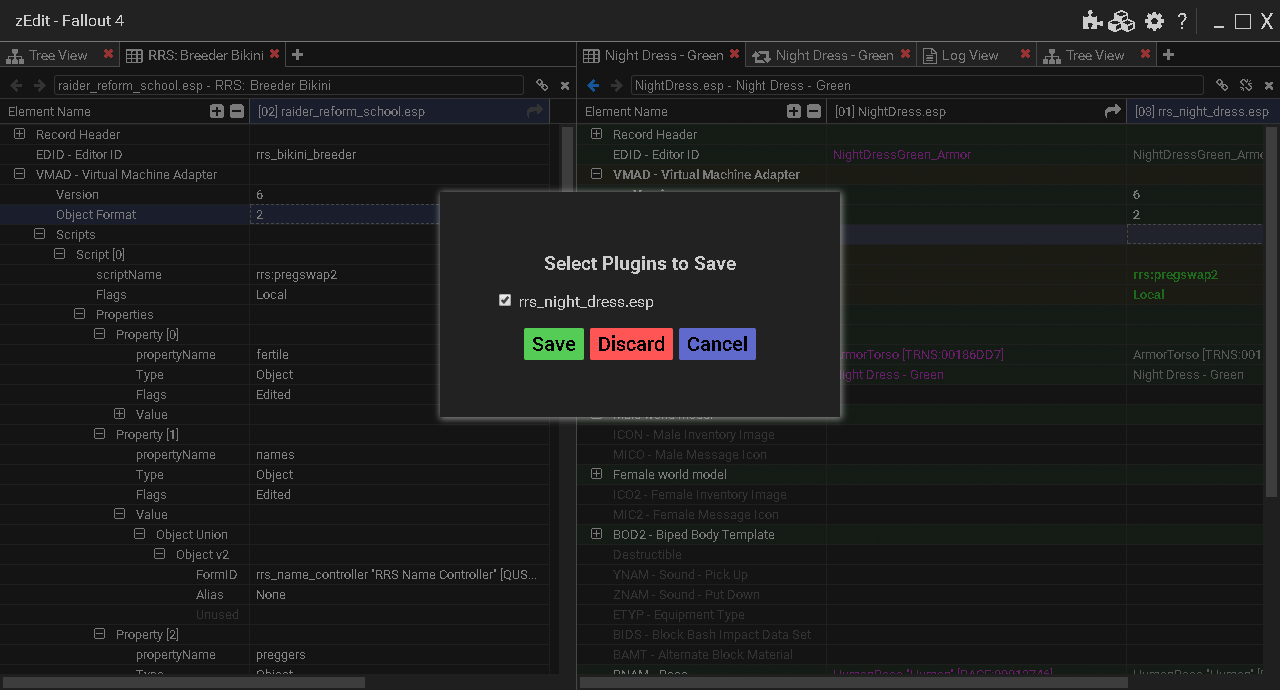
Task: Close the RRS: Breeder Bikini tab
Action: (x=274, y=54)
